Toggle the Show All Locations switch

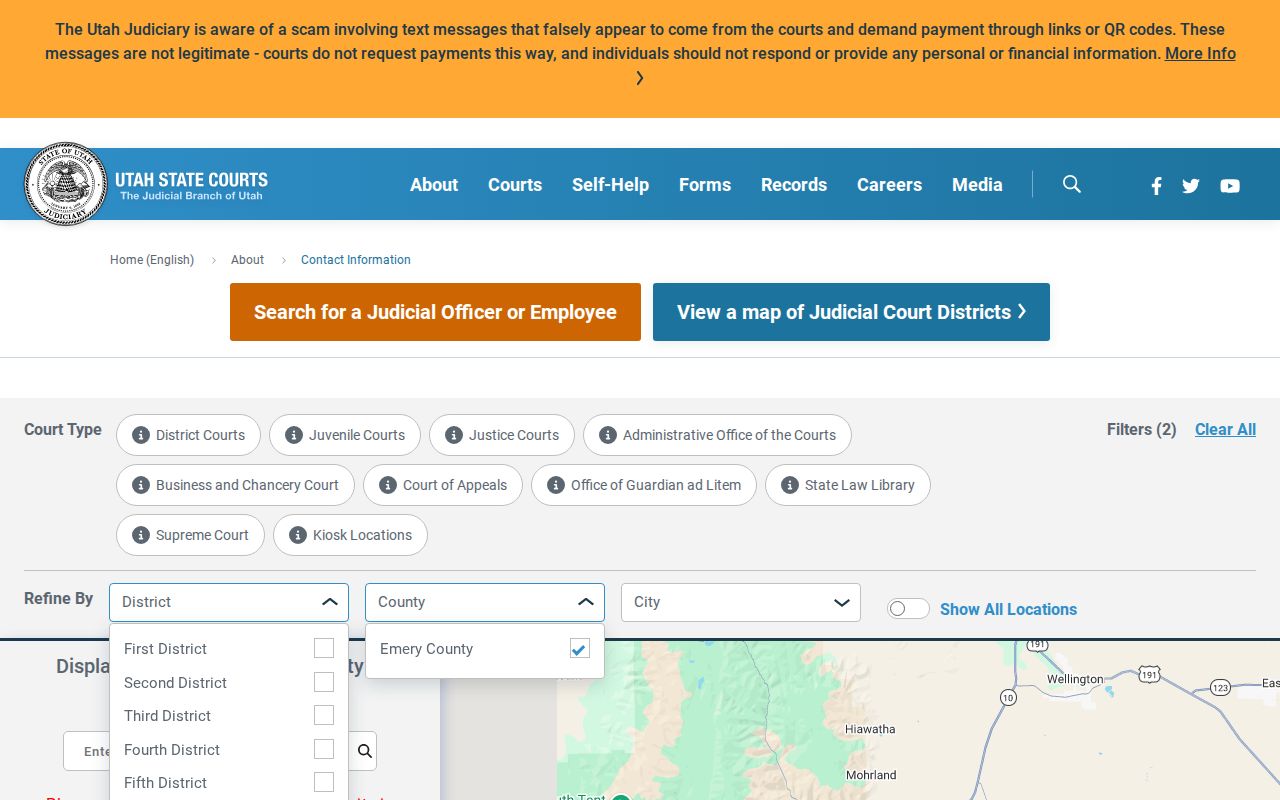[x=908, y=609]
